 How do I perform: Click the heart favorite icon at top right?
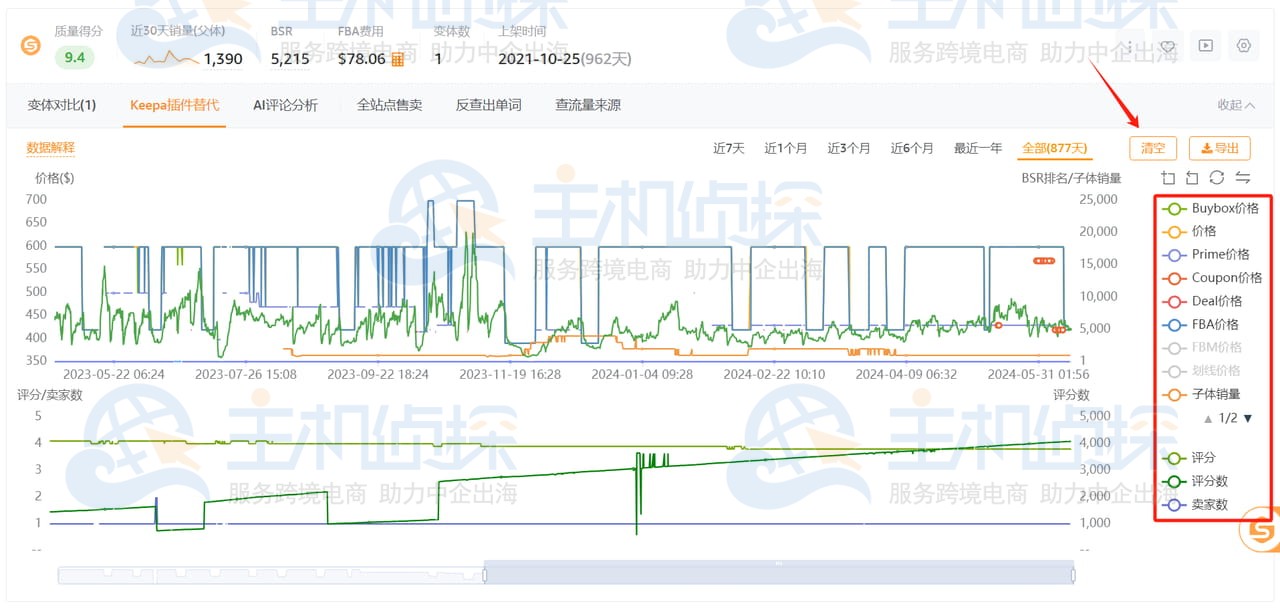[x=1166, y=45]
